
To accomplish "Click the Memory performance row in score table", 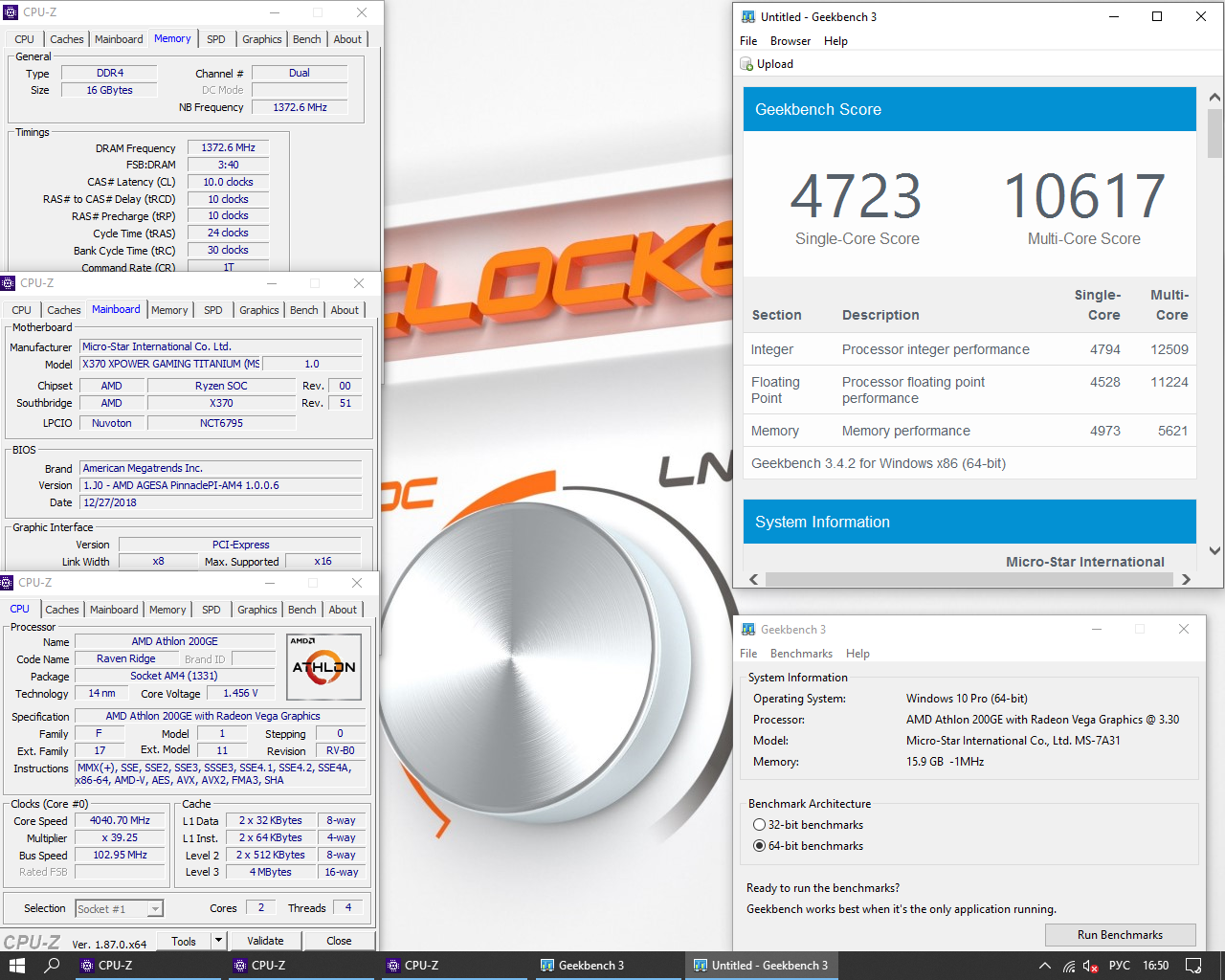I will [x=969, y=431].
